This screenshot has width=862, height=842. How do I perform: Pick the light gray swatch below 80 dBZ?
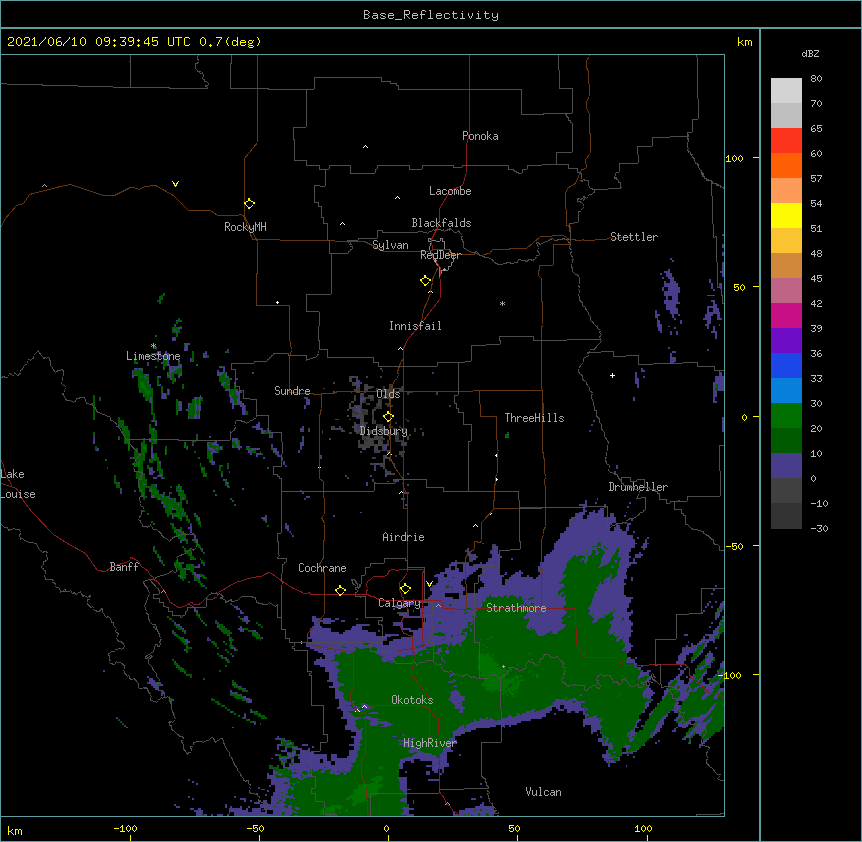click(786, 91)
